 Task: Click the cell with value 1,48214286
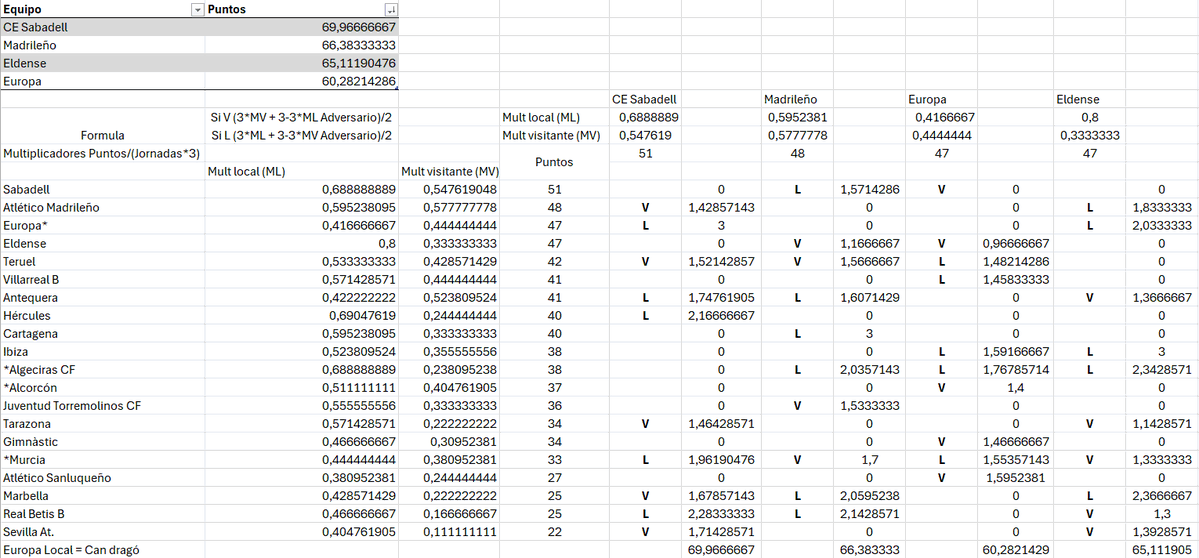click(1015, 261)
